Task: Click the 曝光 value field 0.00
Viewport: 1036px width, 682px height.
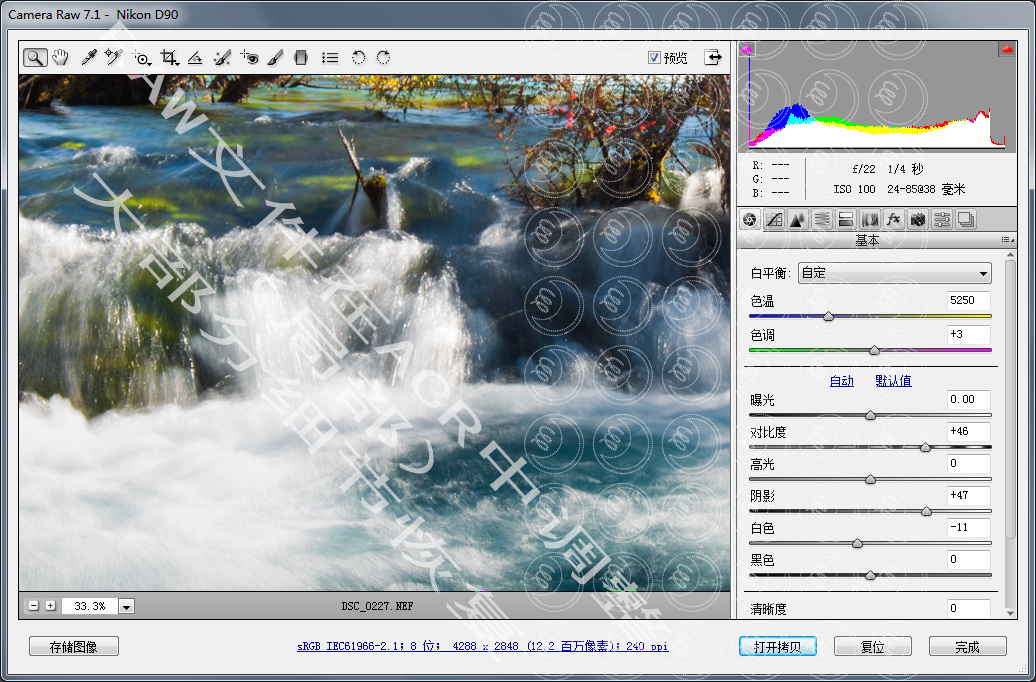Action: 969,399
